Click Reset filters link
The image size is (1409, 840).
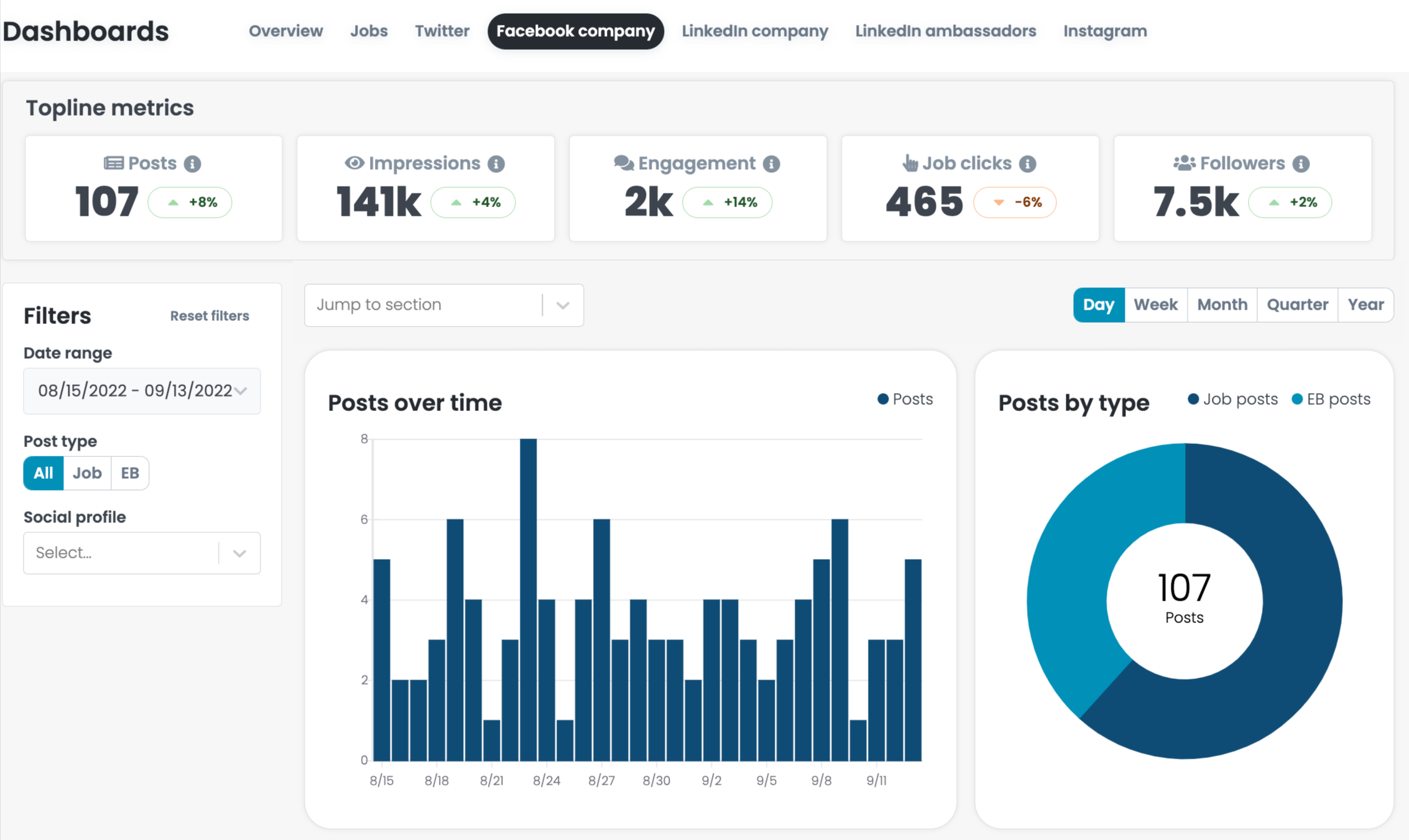pyautogui.click(x=210, y=316)
